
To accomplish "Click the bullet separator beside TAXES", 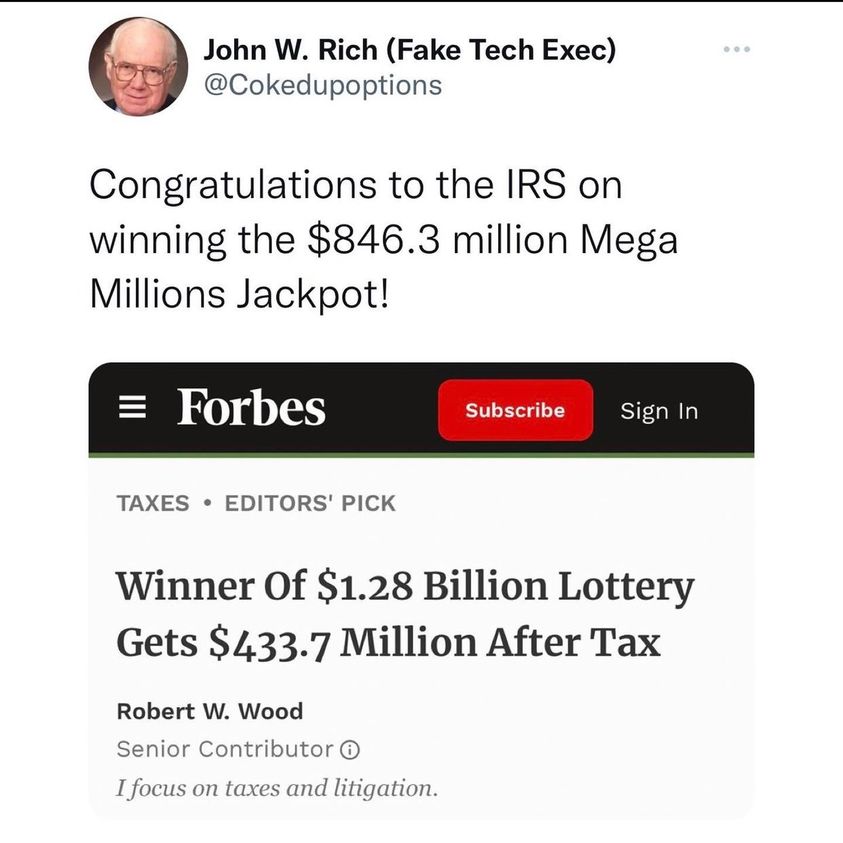I will point(207,503).
